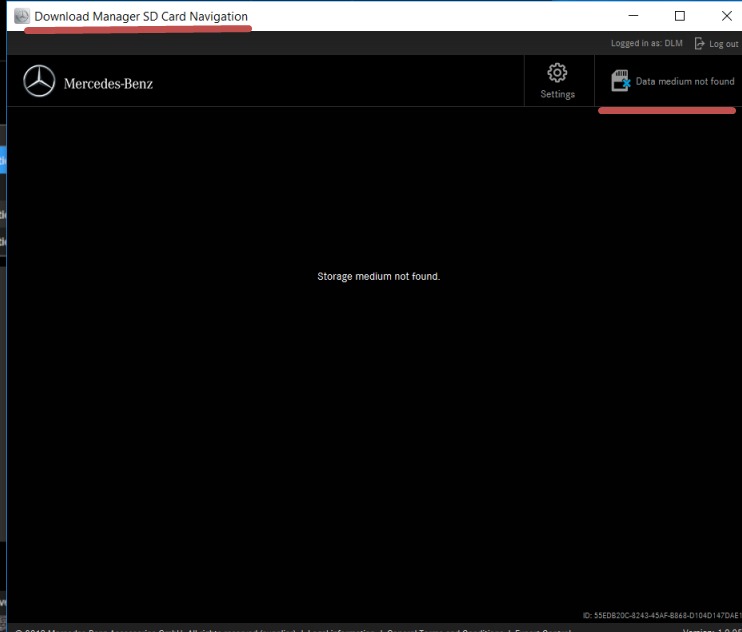Screen dimensions: 742x632
Task: Click the Mercedes-Benz wordmark text
Action: [x=108, y=84]
